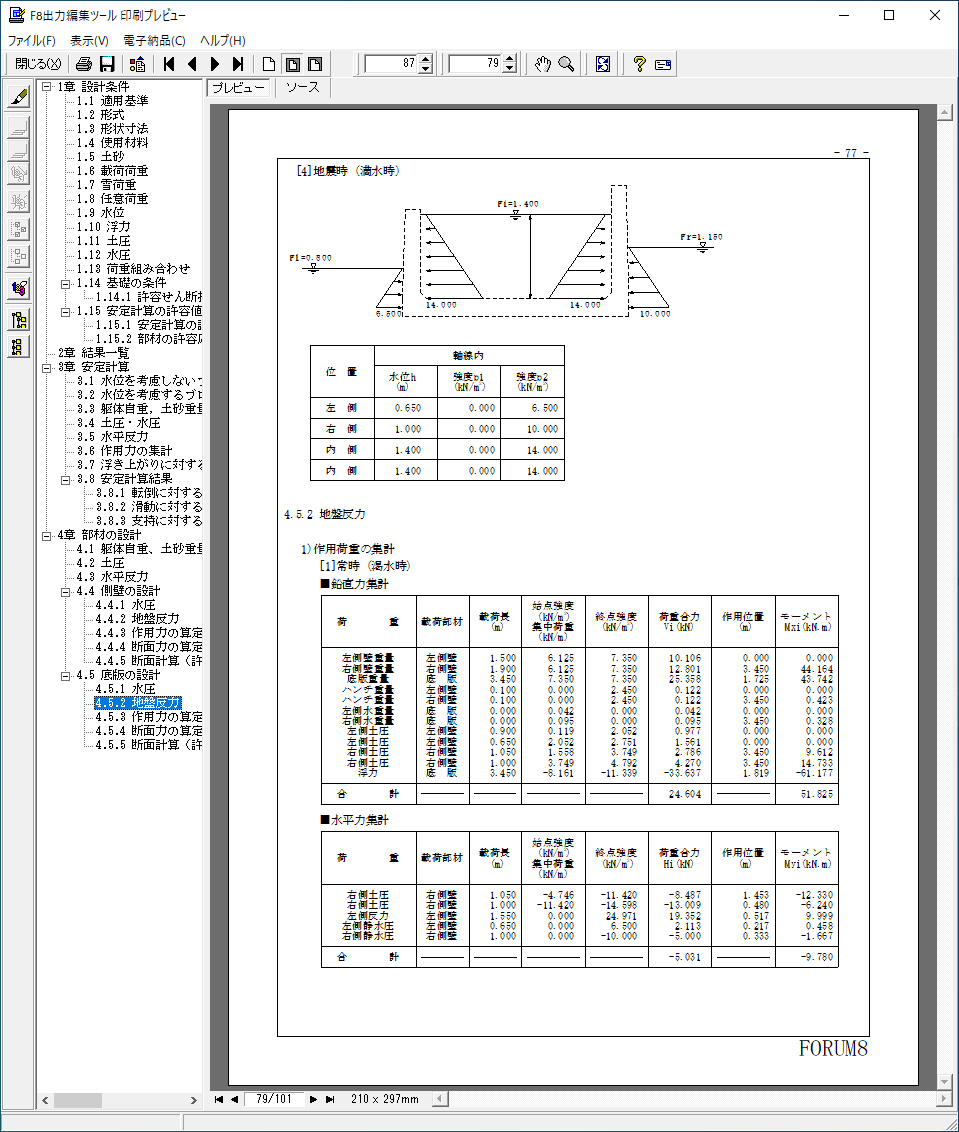Open the export settings icon beside save

pos(136,64)
